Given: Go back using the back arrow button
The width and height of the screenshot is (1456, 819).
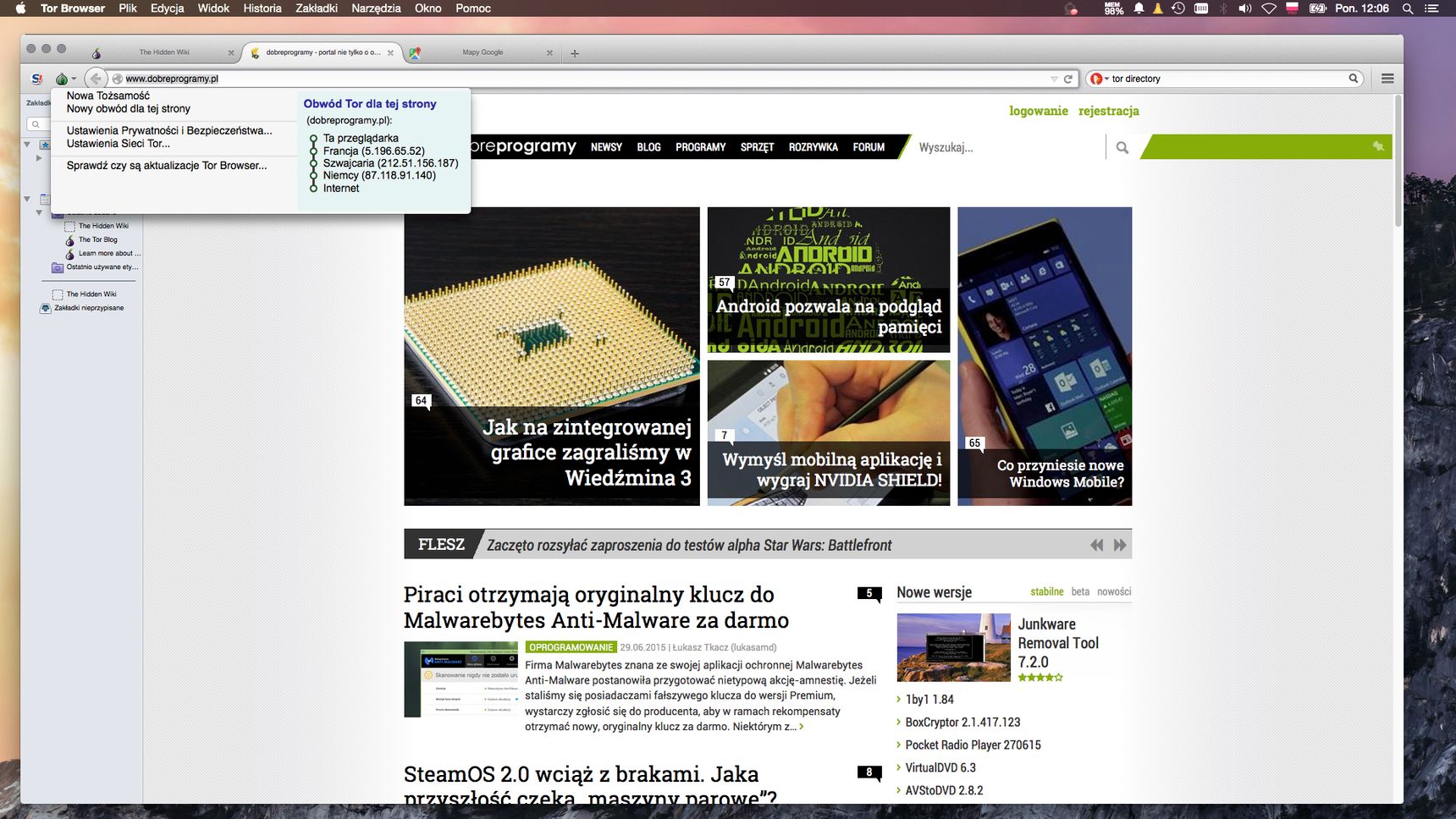Looking at the screenshot, I should (96, 79).
